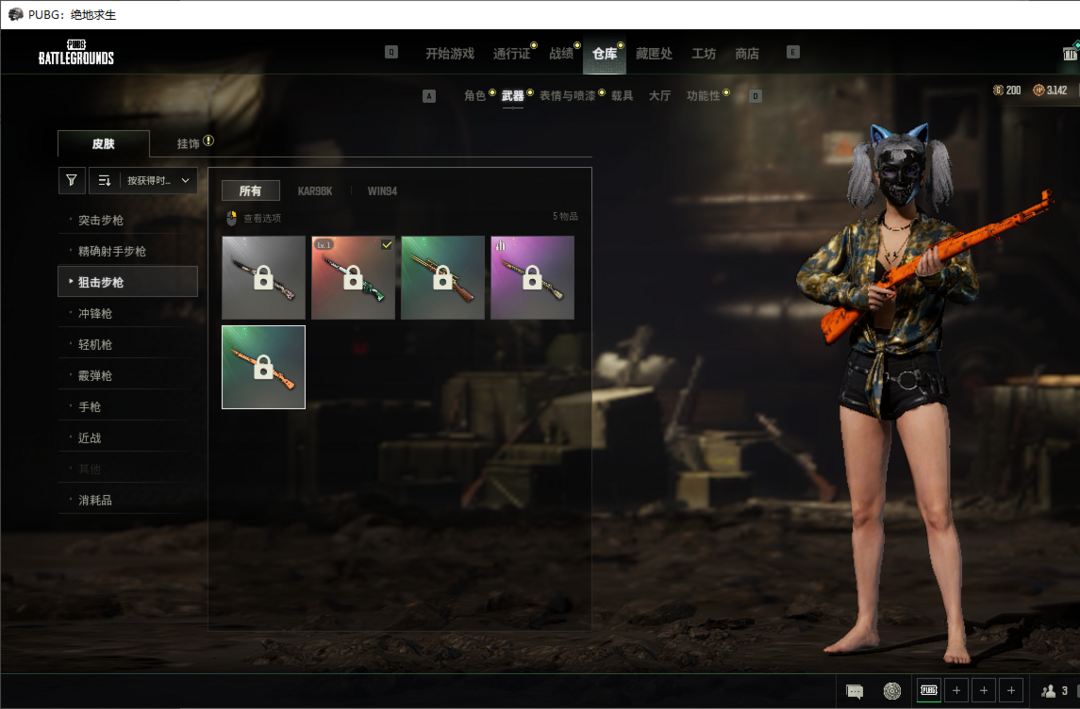Click the round medal icon near chat
This screenshot has width=1080, height=709.
892,690
